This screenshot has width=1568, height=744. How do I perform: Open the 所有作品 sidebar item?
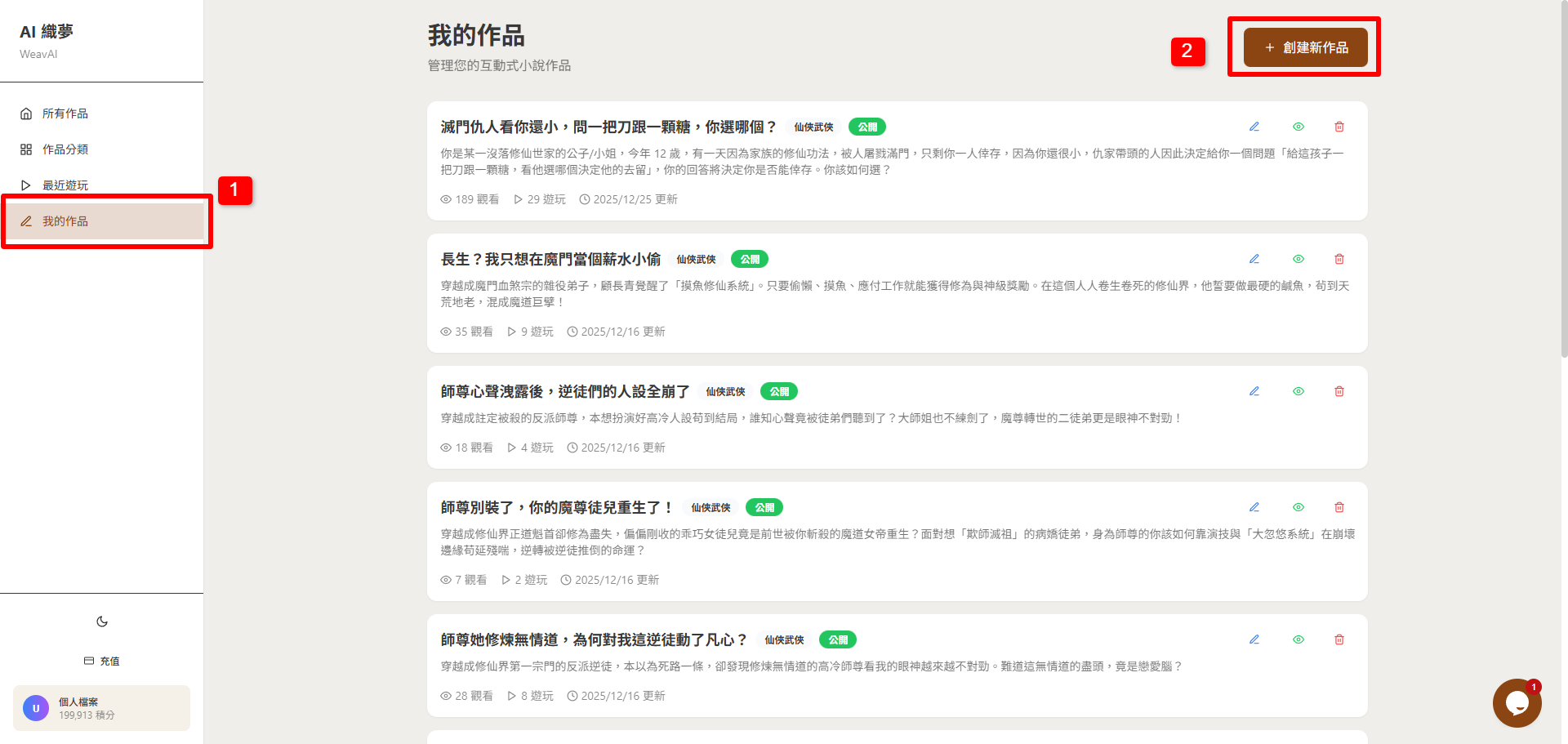pyautogui.click(x=65, y=113)
